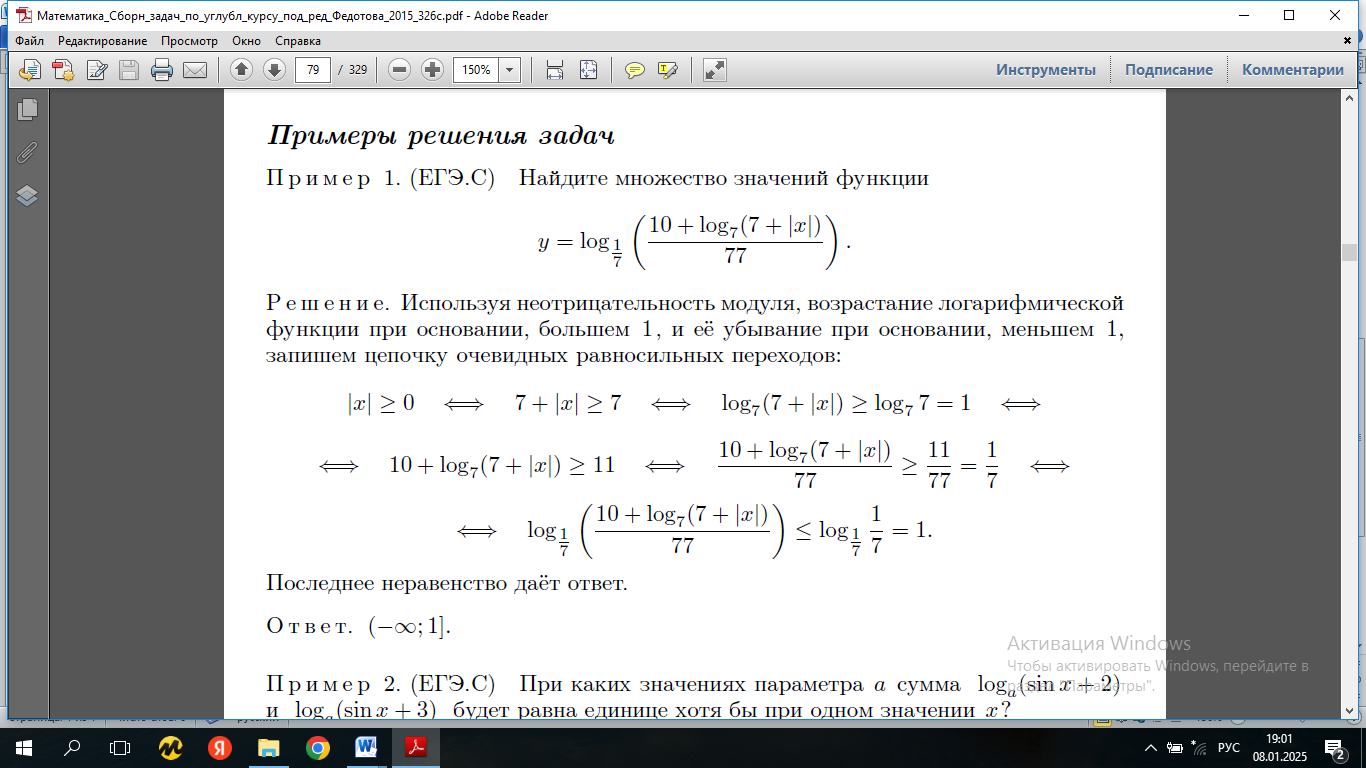
Task: Open the Windows notification center
Action: 1338,747
